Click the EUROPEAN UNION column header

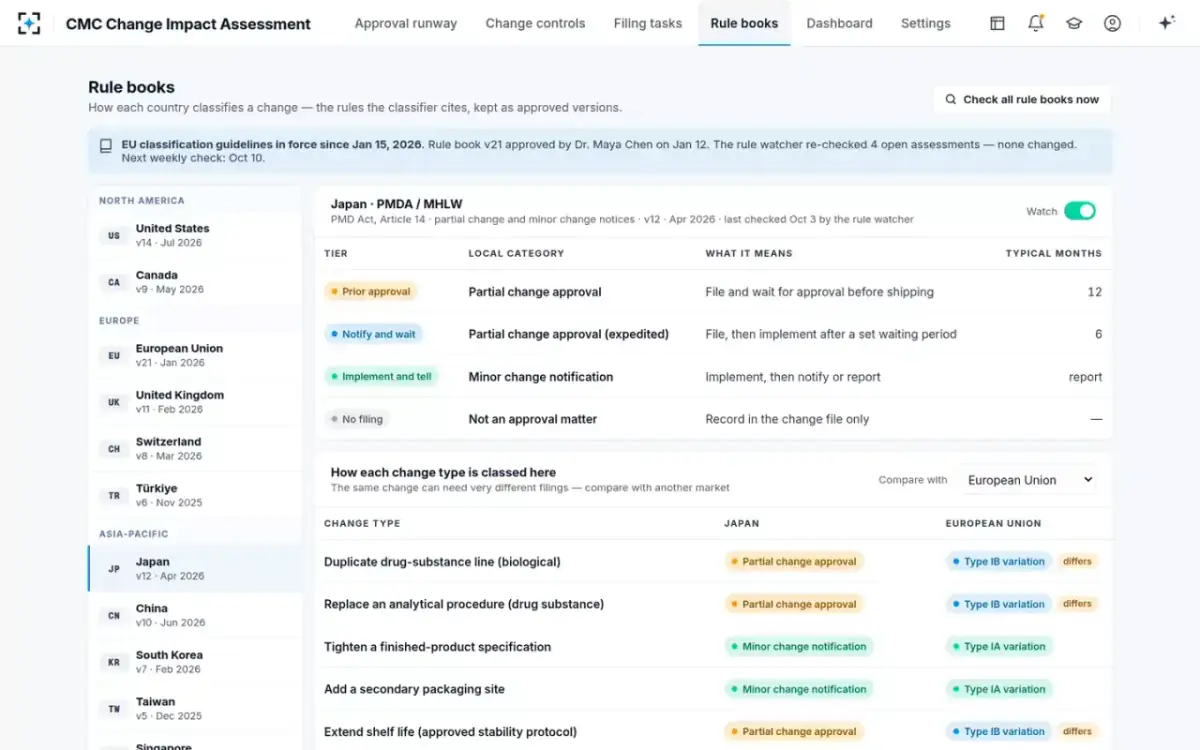tap(993, 524)
